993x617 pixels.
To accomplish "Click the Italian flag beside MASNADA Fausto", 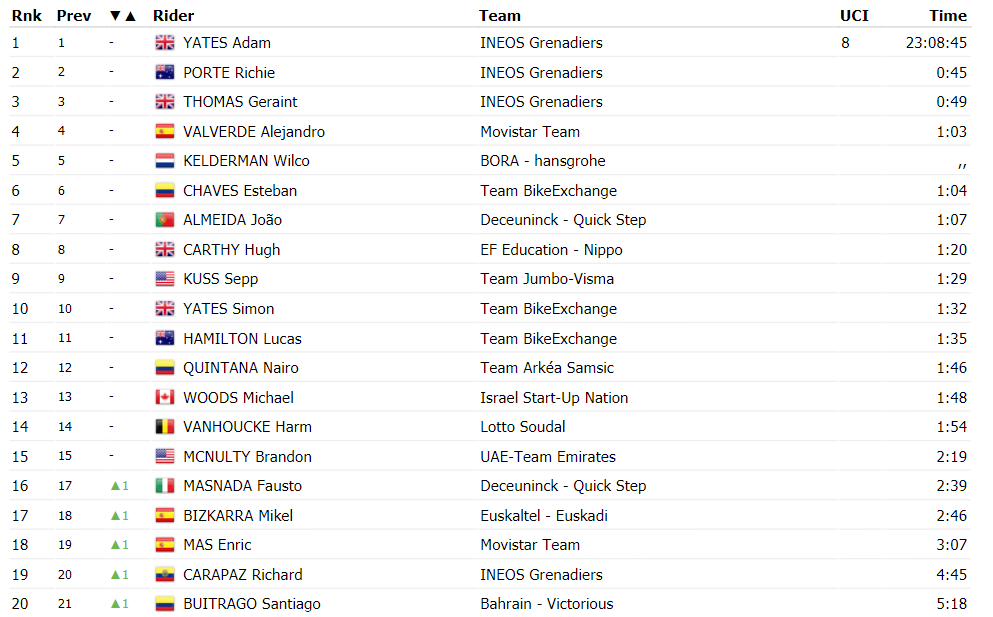I will click(165, 486).
